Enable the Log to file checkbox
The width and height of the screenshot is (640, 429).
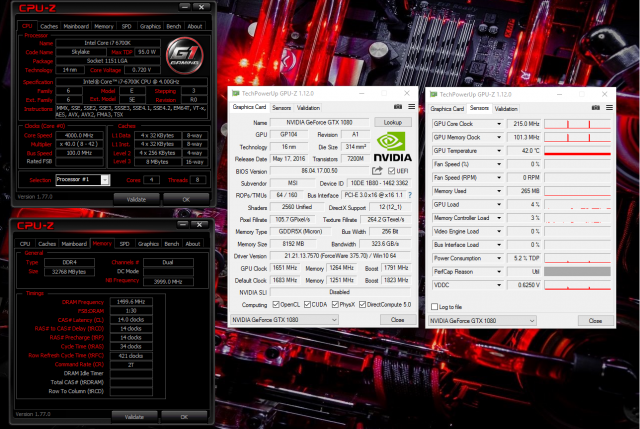pos(434,306)
